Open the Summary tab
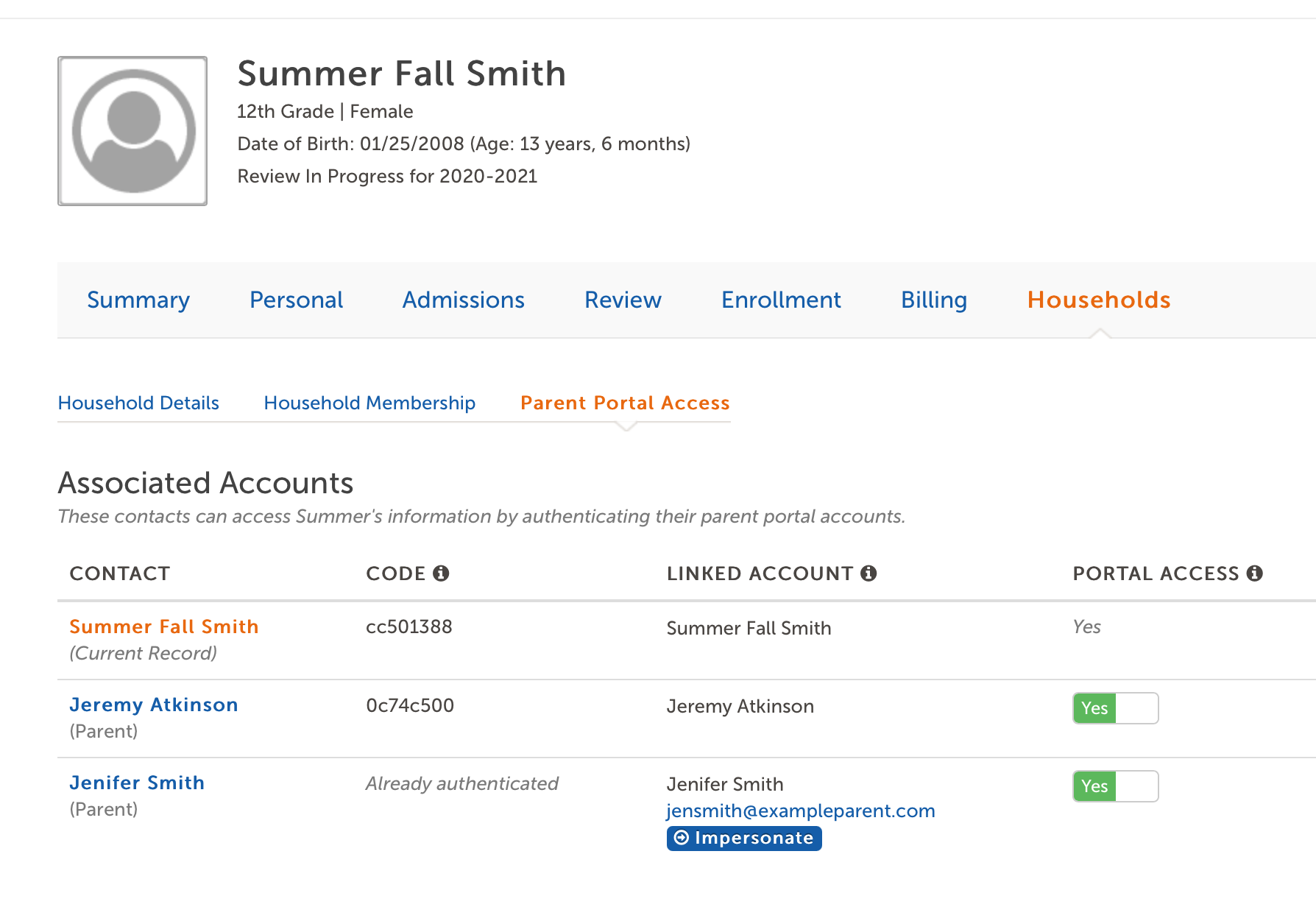Screen dimensions: 1316x907 [138, 300]
